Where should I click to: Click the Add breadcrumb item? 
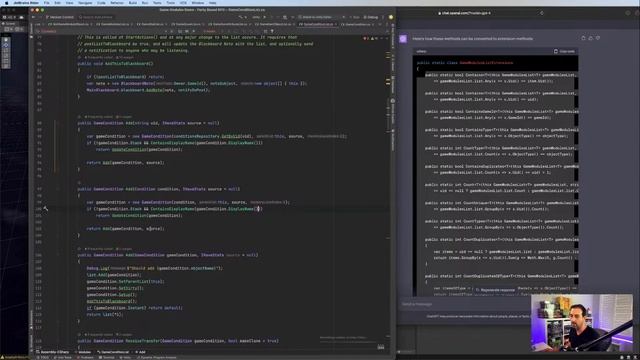(x=141, y=352)
